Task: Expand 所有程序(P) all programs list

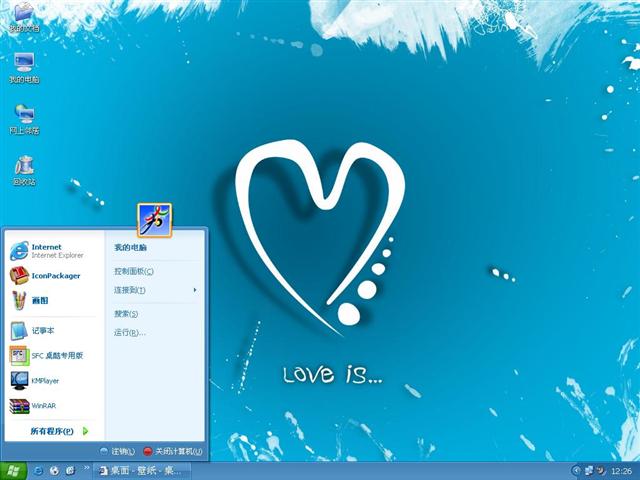Action: [x=59, y=431]
